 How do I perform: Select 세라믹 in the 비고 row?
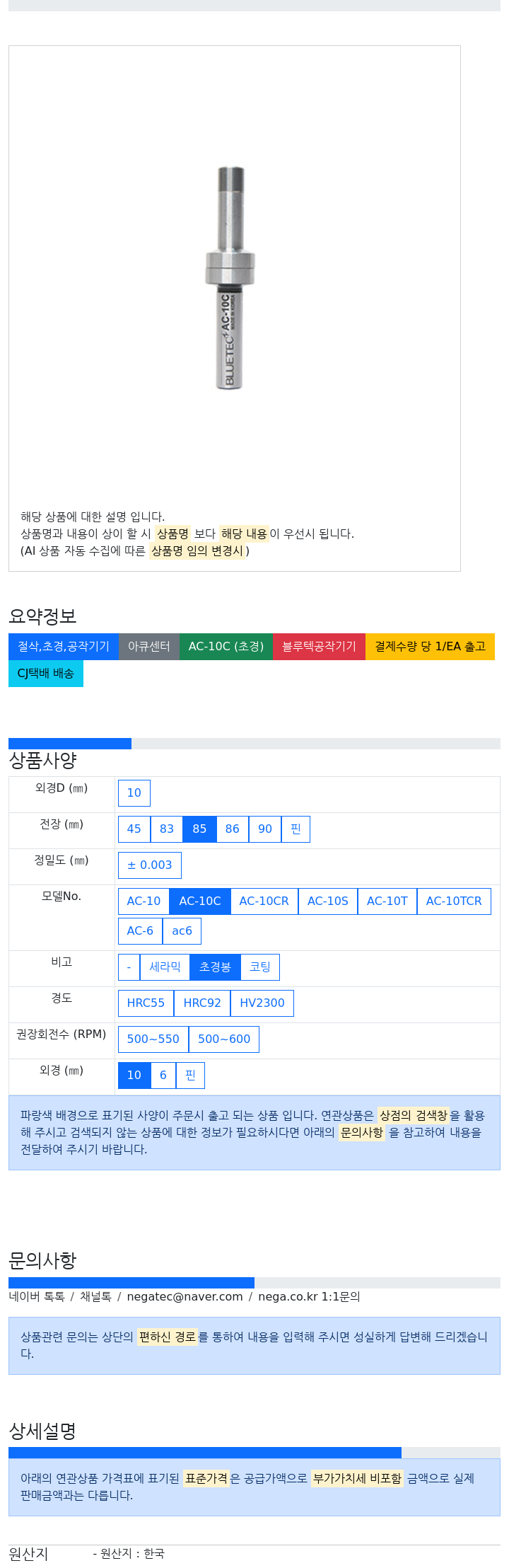click(x=165, y=967)
